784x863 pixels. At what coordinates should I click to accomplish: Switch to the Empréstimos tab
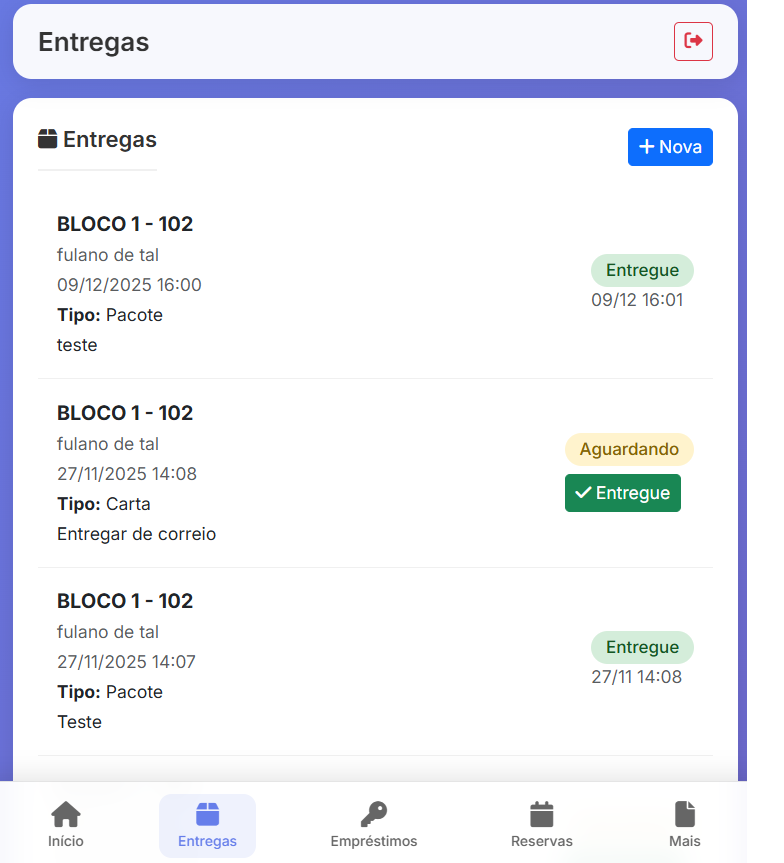click(x=374, y=826)
